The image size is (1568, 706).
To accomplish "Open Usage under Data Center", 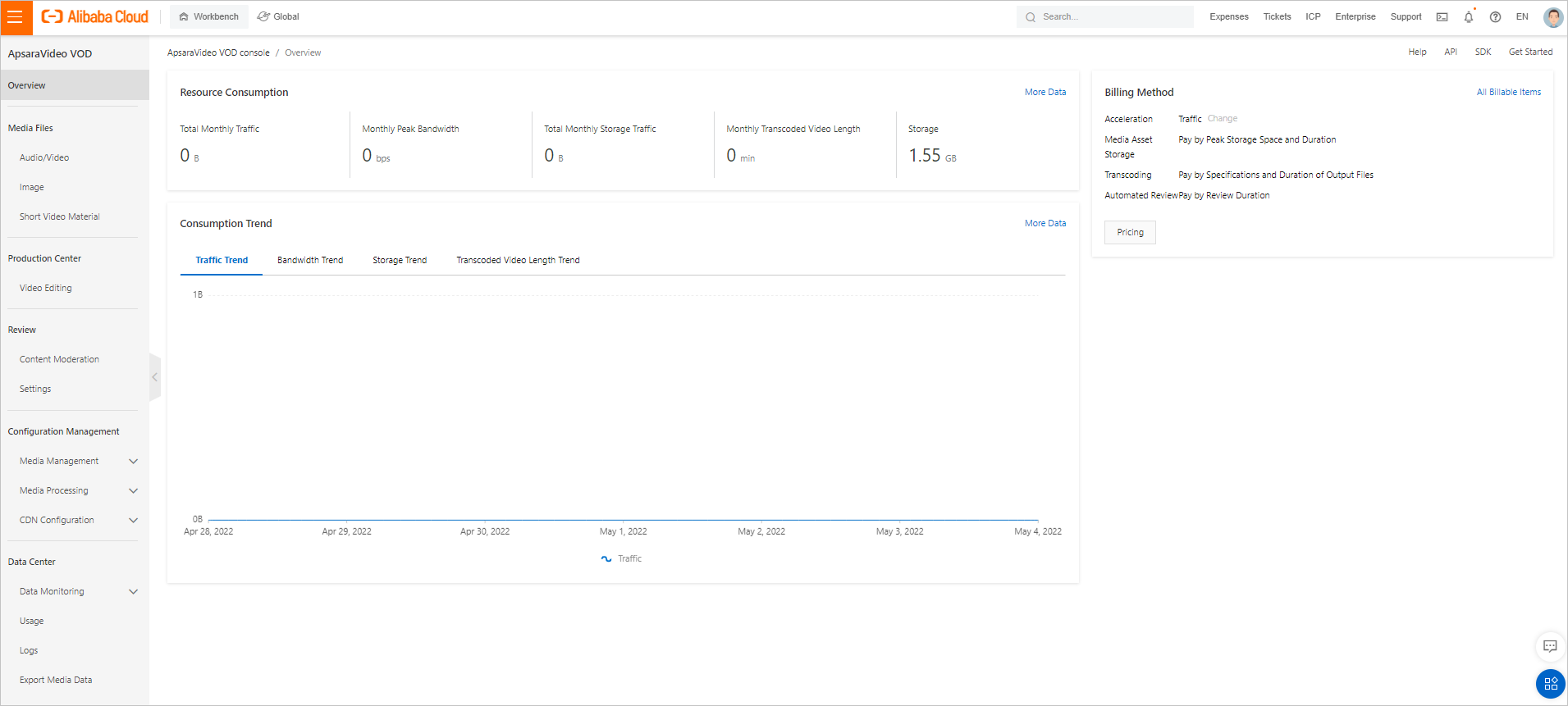I will tap(32, 621).
